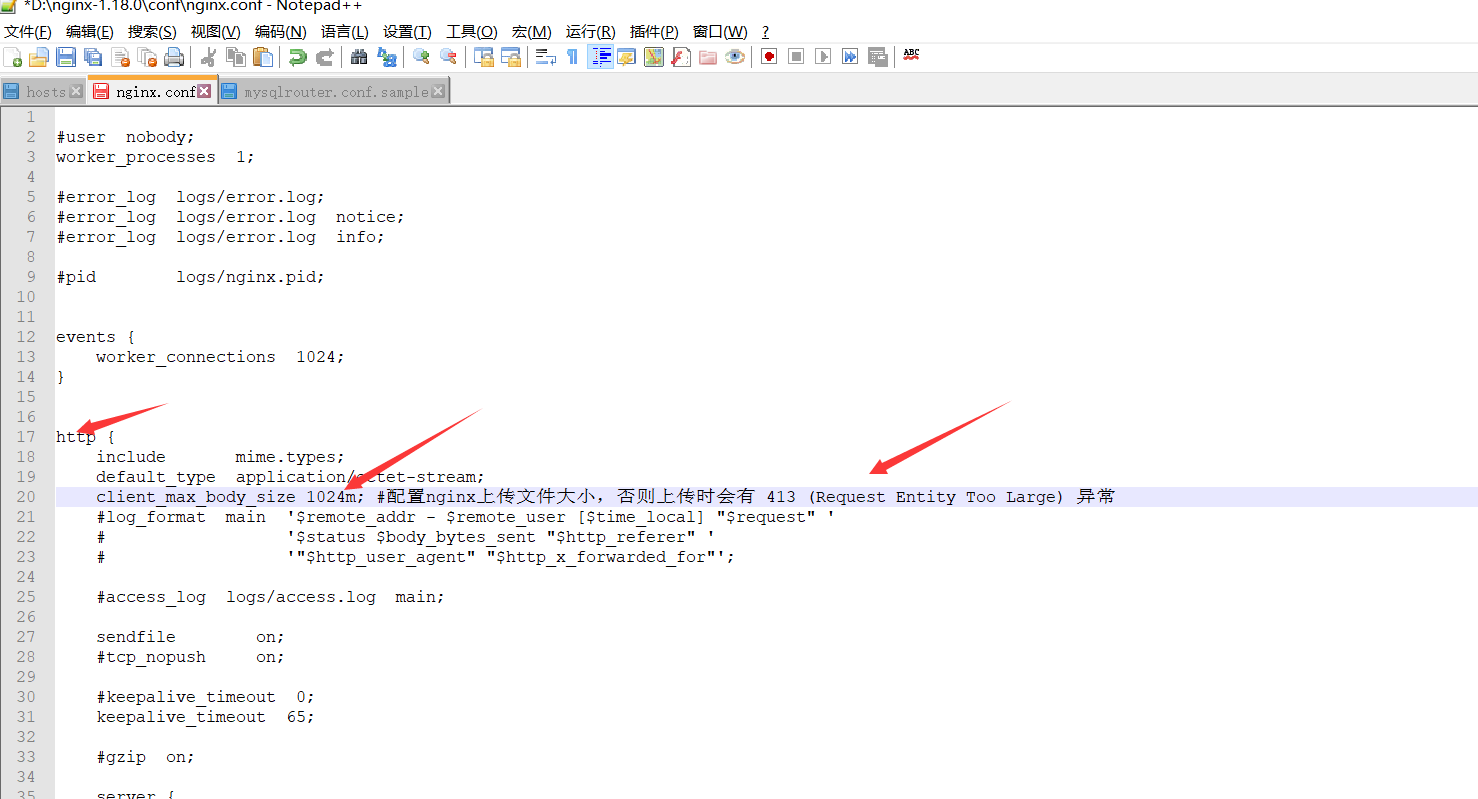This screenshot has height=799, width=1478.
Task: Create a new document with toolbar icon
Action: tap(13, 57)
